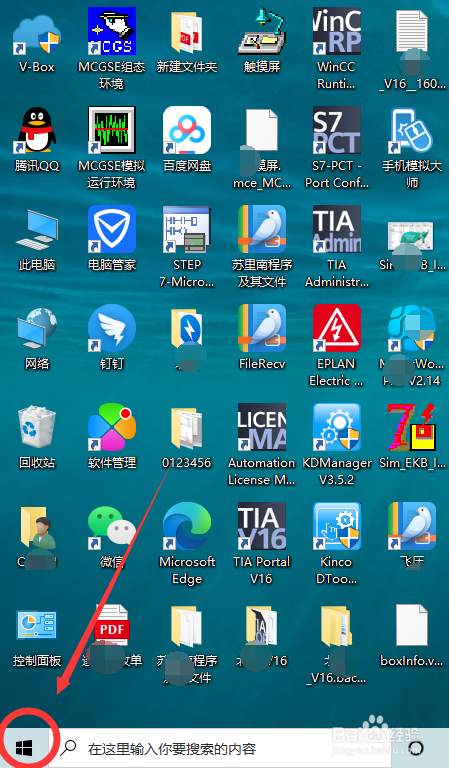Open the PDF document icon
Viewport: 449px width, 768px height.
112,626
